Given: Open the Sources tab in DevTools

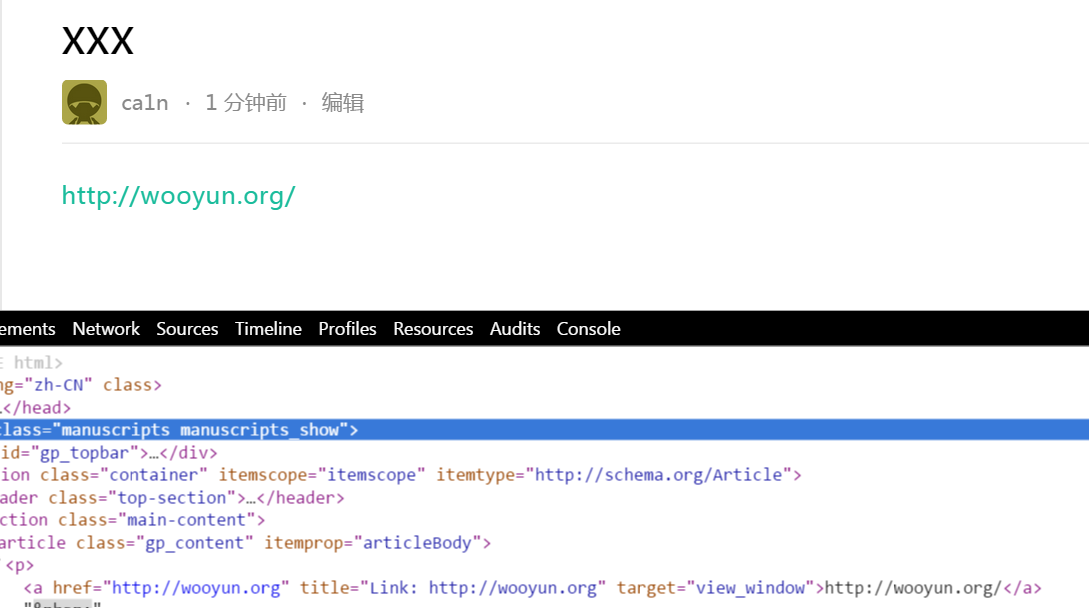Looking at the screenshot, I should click(187, 329).
